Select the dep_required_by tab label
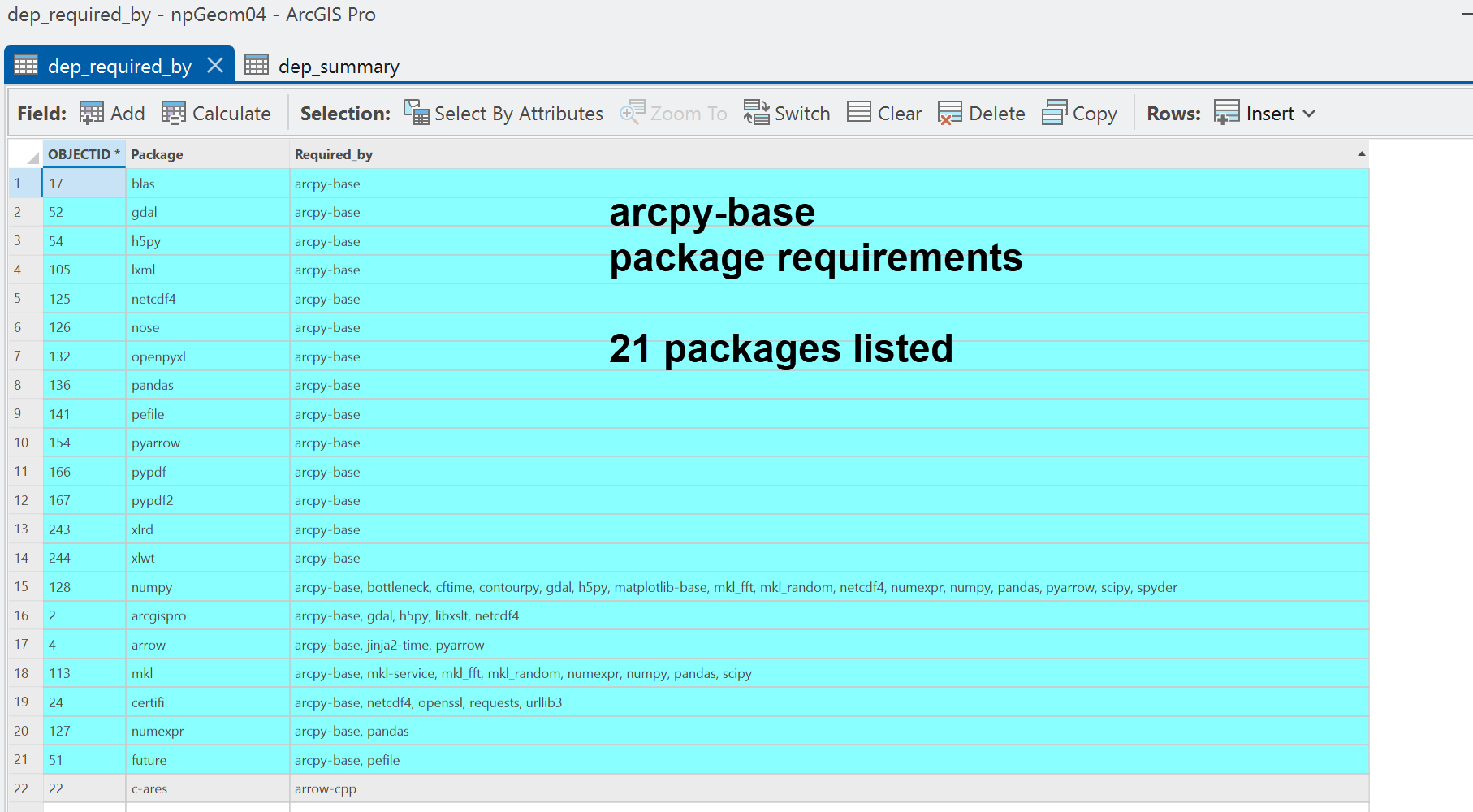The width and height of the screenshot is (1473, 812). 119,67
